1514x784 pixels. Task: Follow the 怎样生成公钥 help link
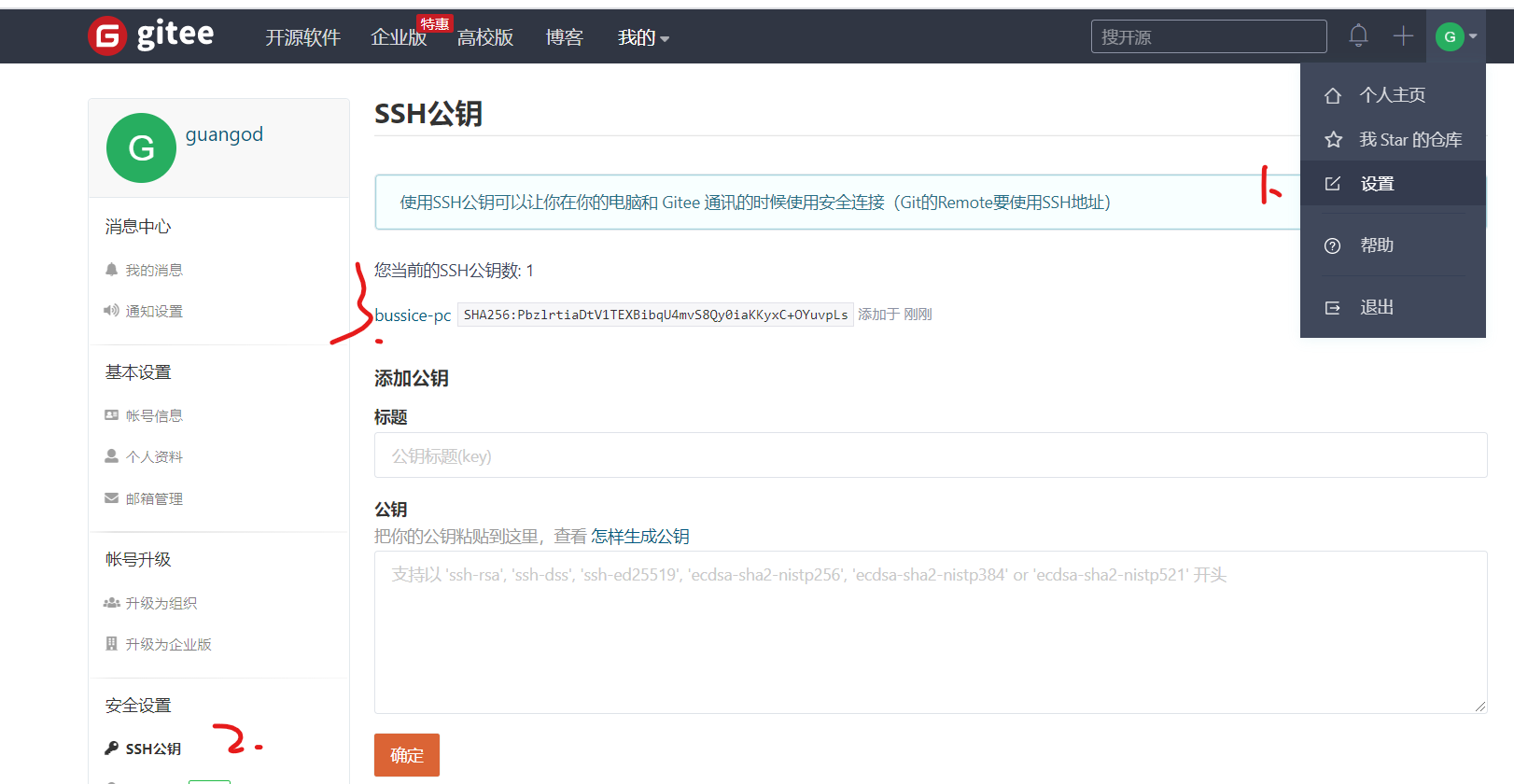click(x=640, y=537)
